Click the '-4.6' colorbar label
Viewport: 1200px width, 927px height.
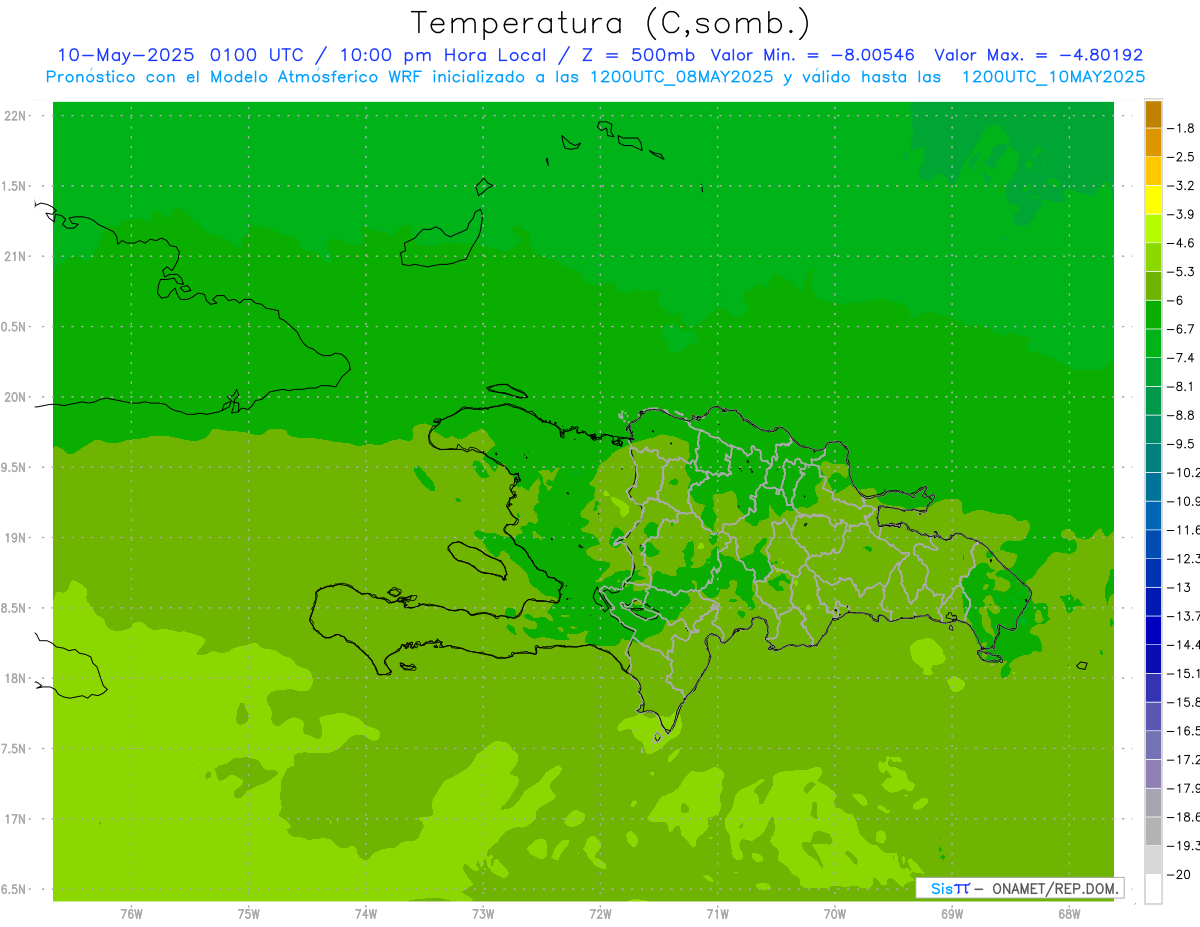tap(1181, 243)
